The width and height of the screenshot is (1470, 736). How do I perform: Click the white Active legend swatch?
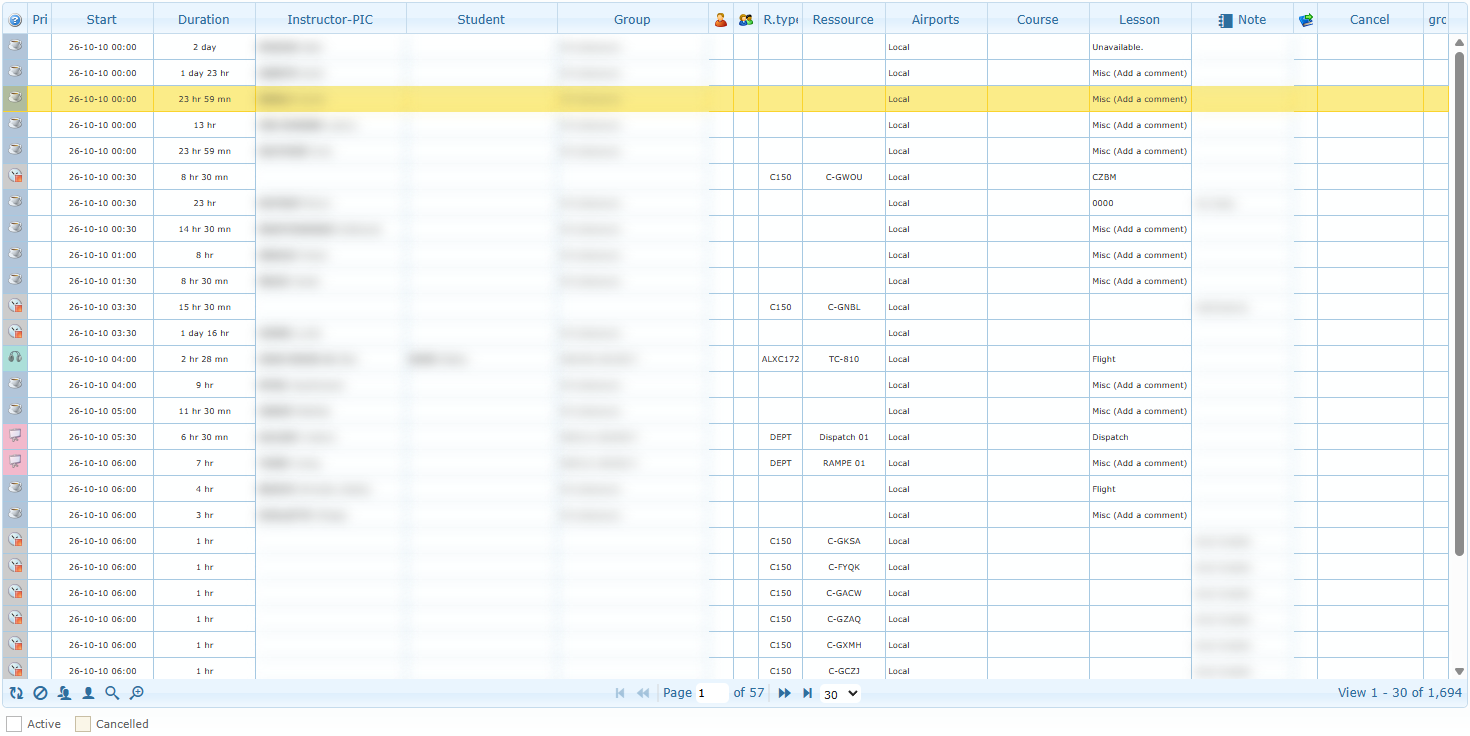click(x=14, y=723)
